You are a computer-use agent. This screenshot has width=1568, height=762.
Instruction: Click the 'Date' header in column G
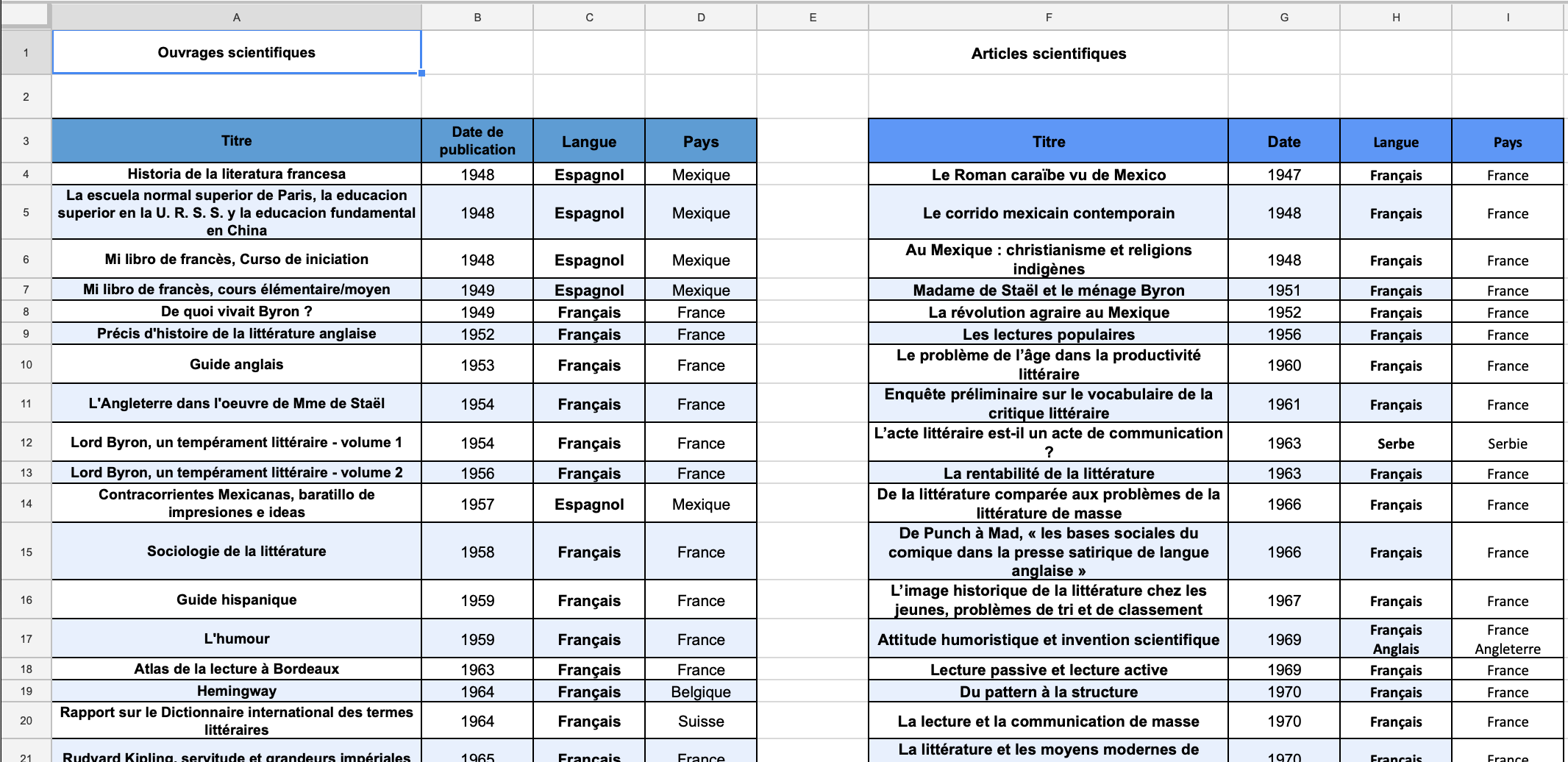pyautogui.click(x=1284, y=141)
